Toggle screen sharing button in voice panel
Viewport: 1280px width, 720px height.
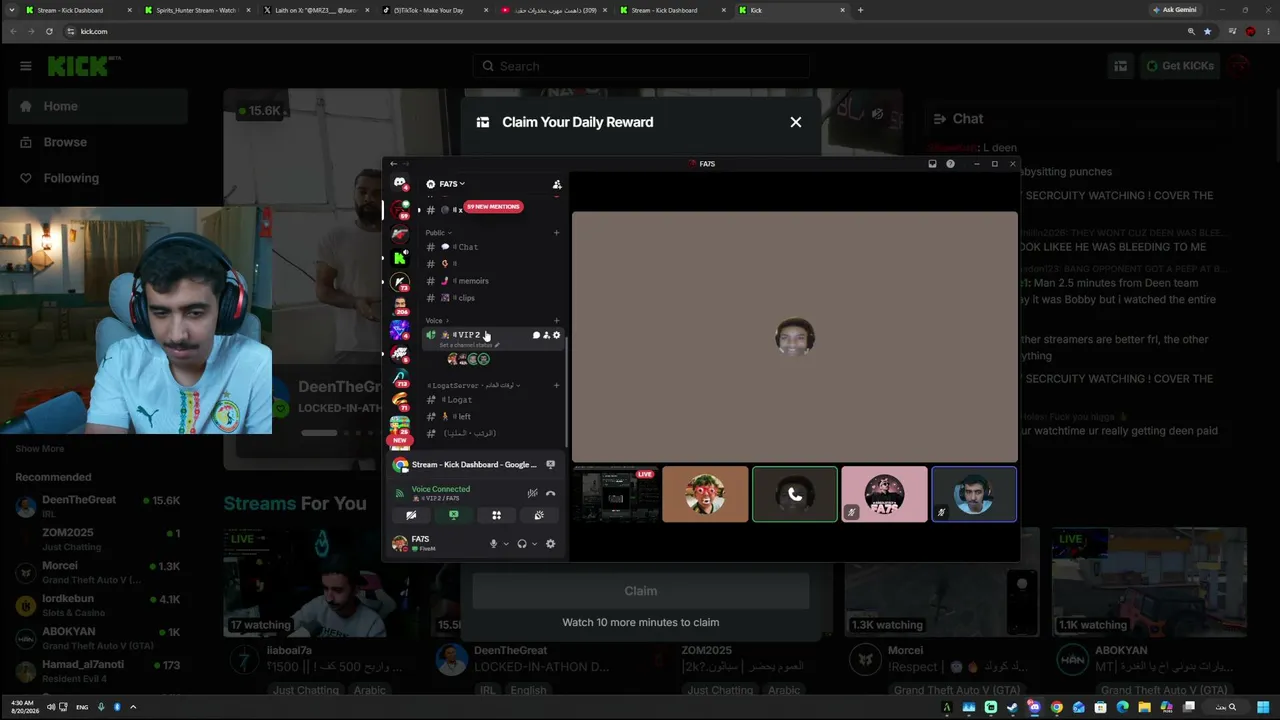454,515
